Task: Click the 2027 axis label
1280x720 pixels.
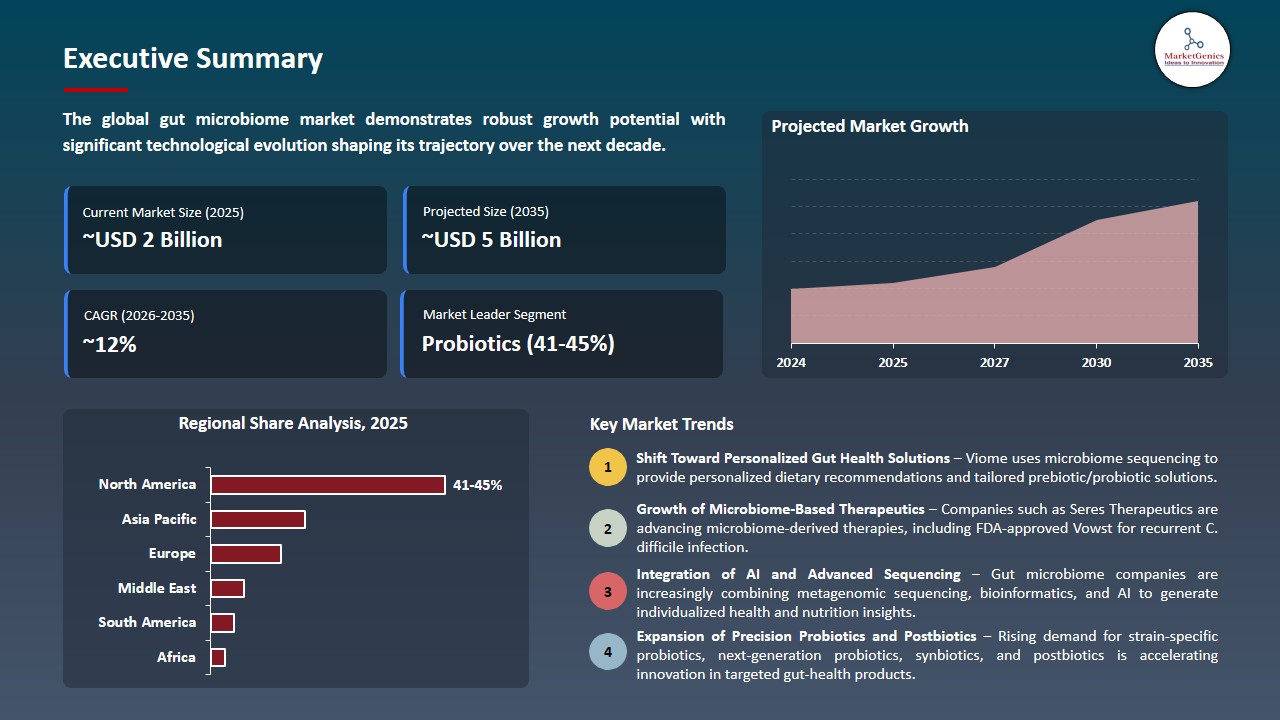Action: [x=994, y=362]
